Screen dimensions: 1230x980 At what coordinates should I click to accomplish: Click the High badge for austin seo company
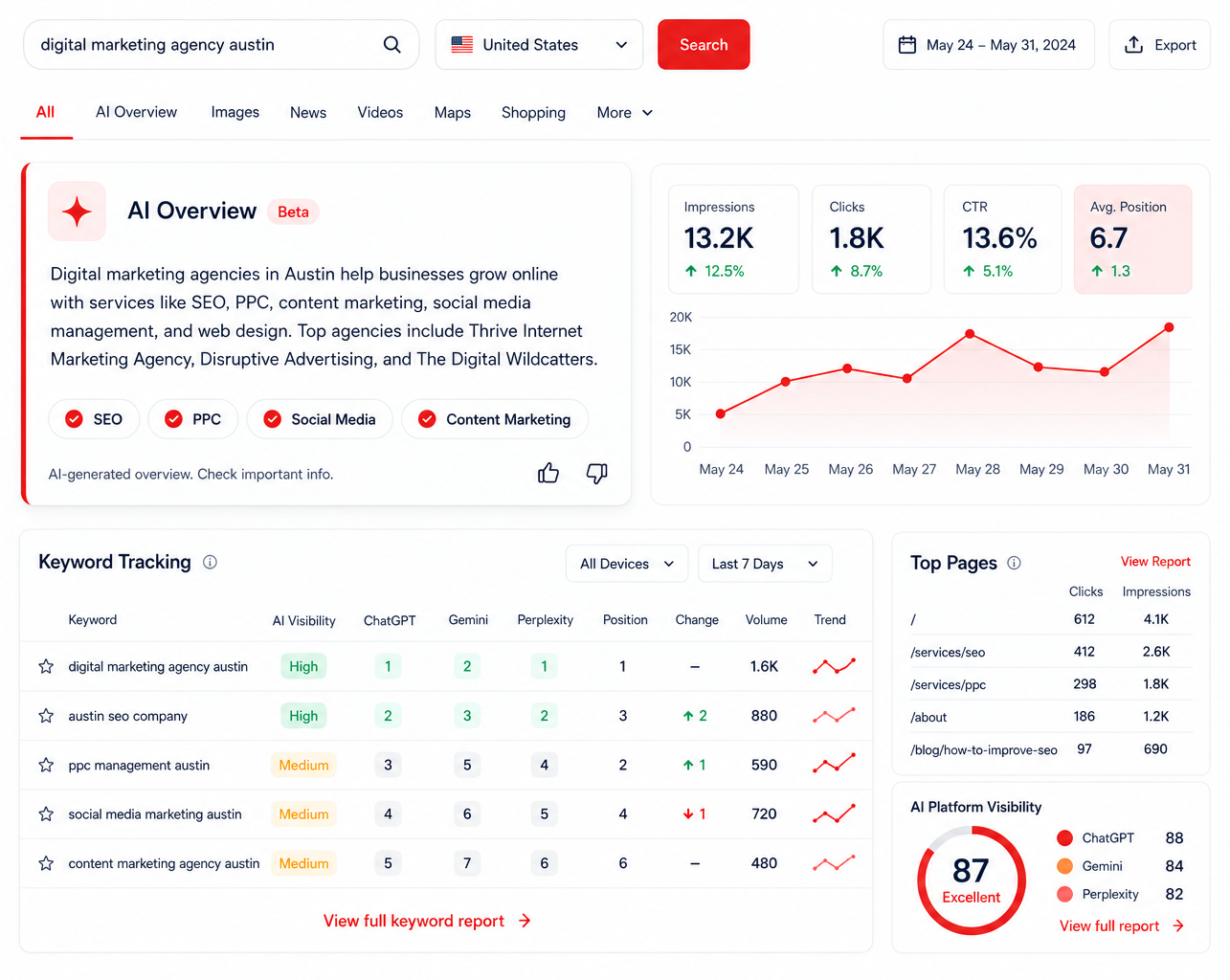pos(303,716)
